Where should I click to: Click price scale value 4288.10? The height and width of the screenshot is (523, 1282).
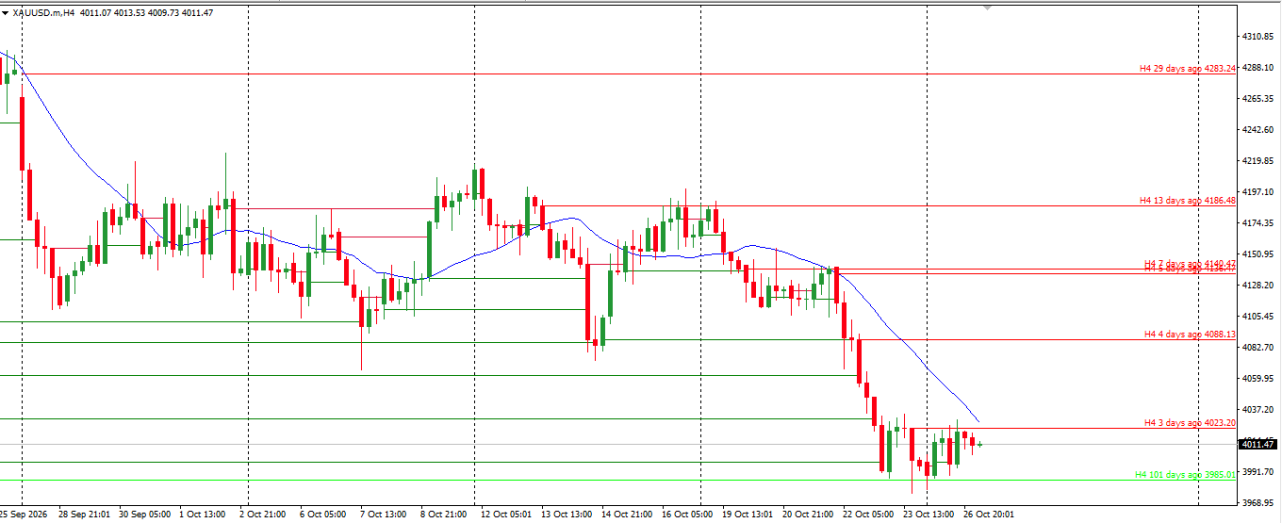1257,67
